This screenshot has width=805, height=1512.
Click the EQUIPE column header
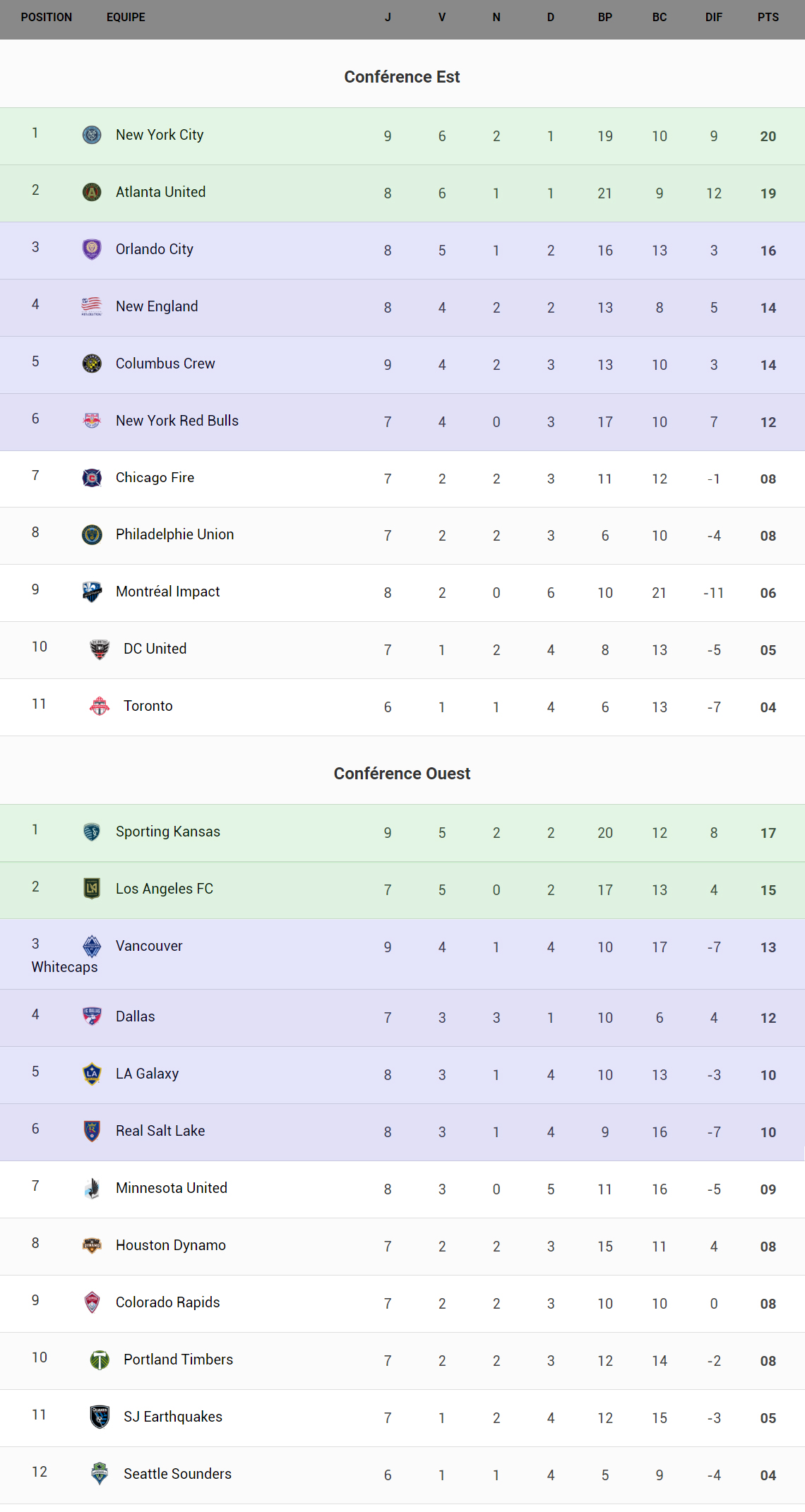click(126, 17)
